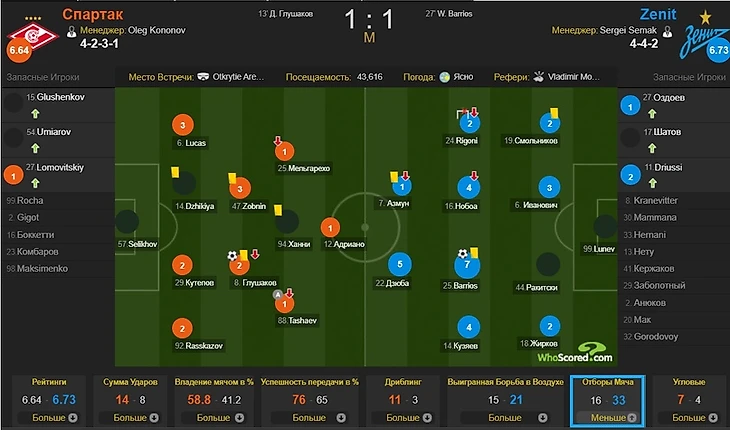The width and height of the screenshot is (730, 430).
Task: Click Zobnin's orange player circle
Action: pyautogui.click(x=240, y=188)
